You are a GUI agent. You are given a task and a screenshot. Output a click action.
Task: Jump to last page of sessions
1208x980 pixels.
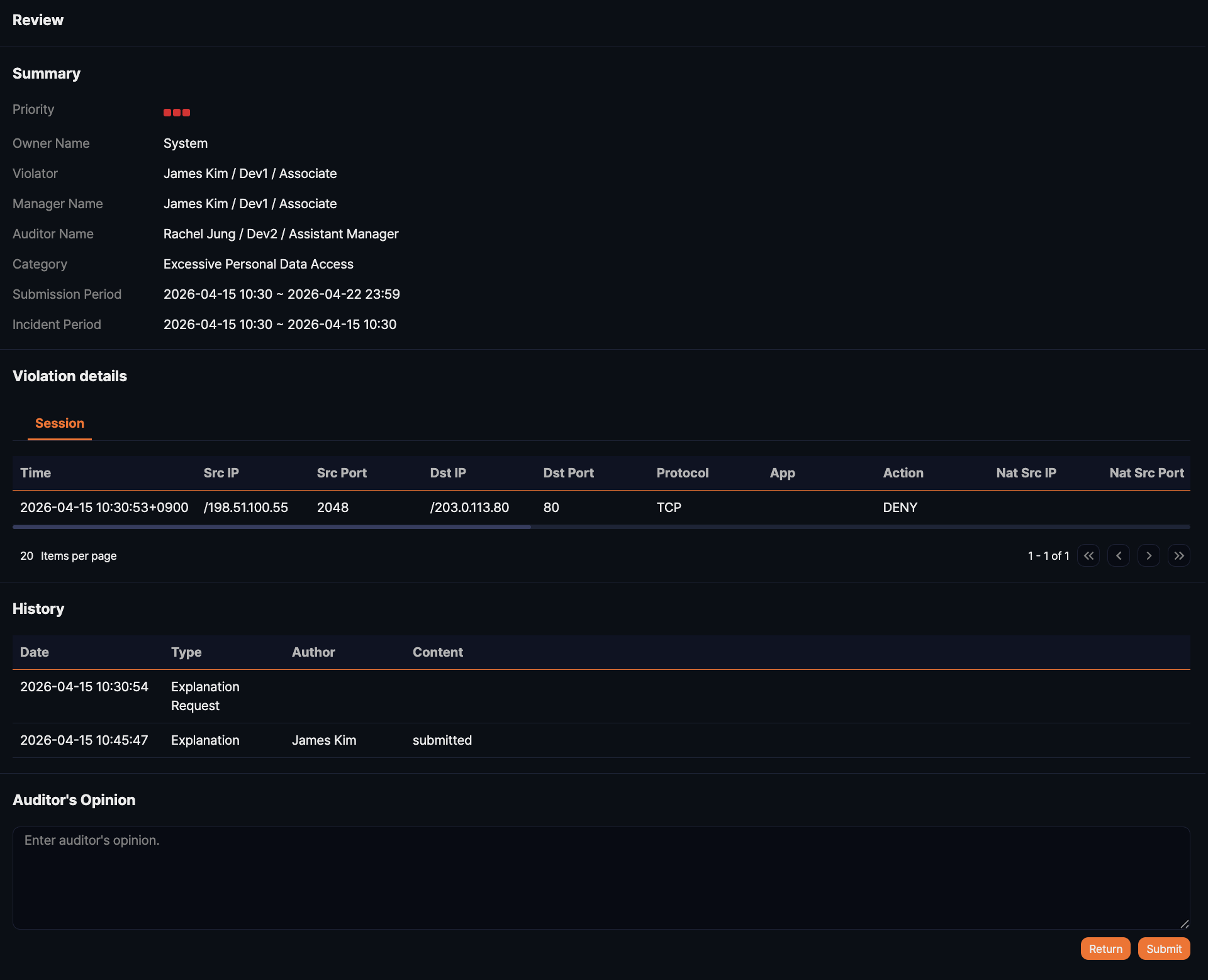1179,556
